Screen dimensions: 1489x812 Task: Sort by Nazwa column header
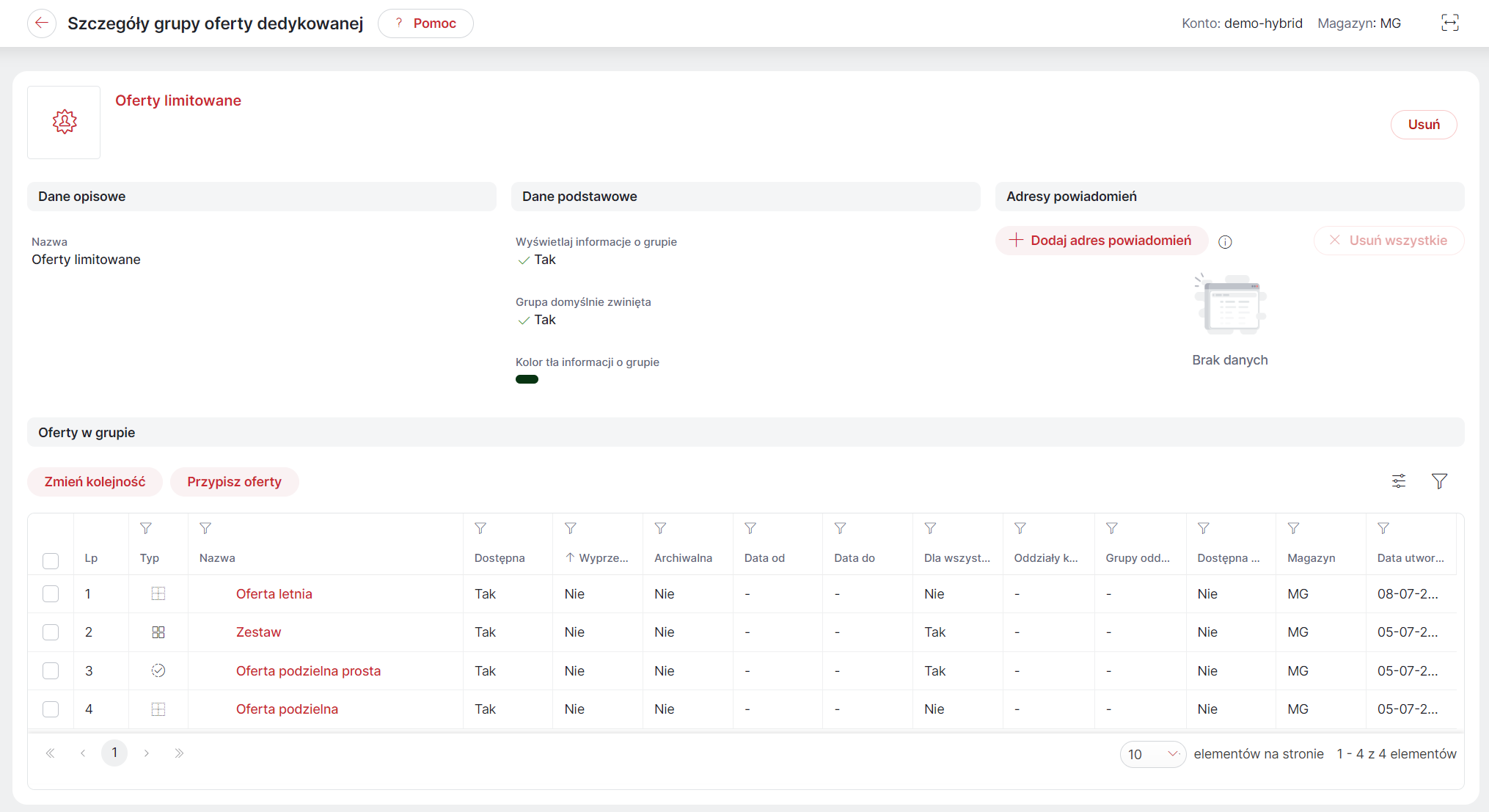217,558
